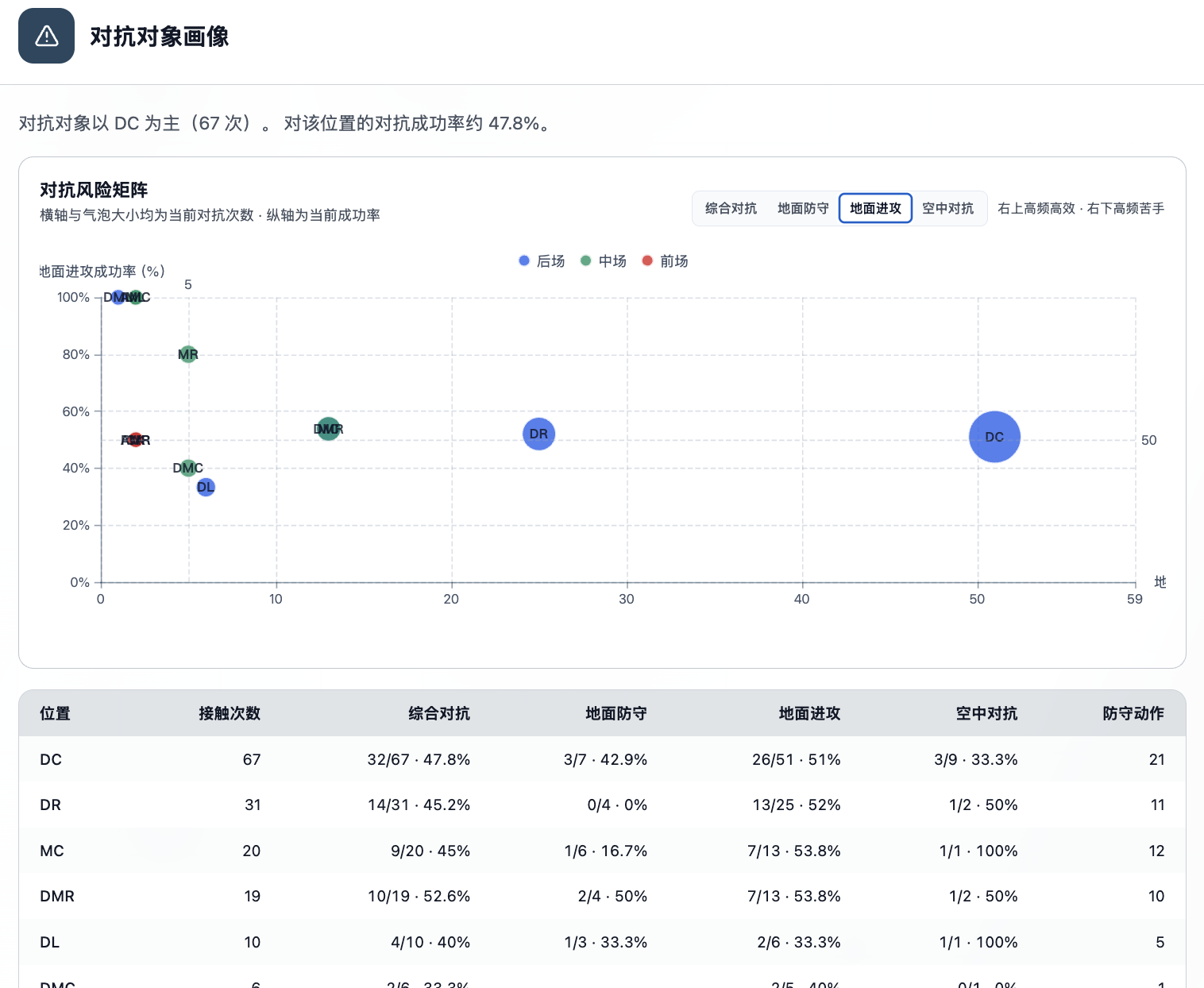This screenshot has height=988, width=1204.
Task: Click the 对抗风险矩阵 chart title
Action: 94,190
